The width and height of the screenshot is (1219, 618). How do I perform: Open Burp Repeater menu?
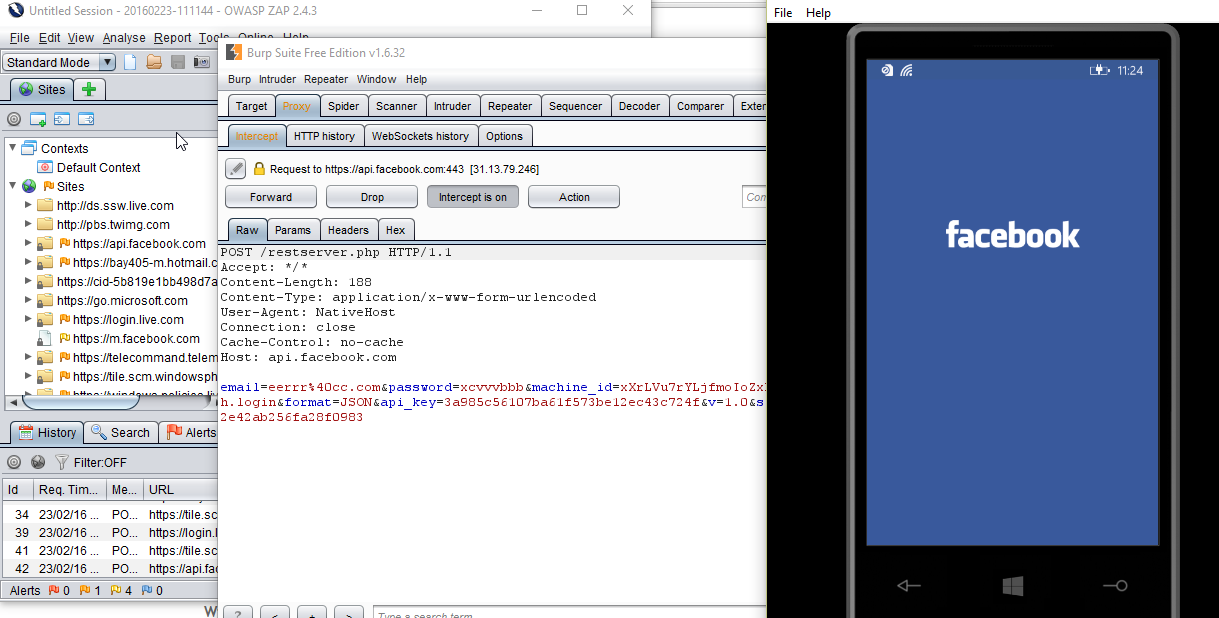click(x=326, y=79)
